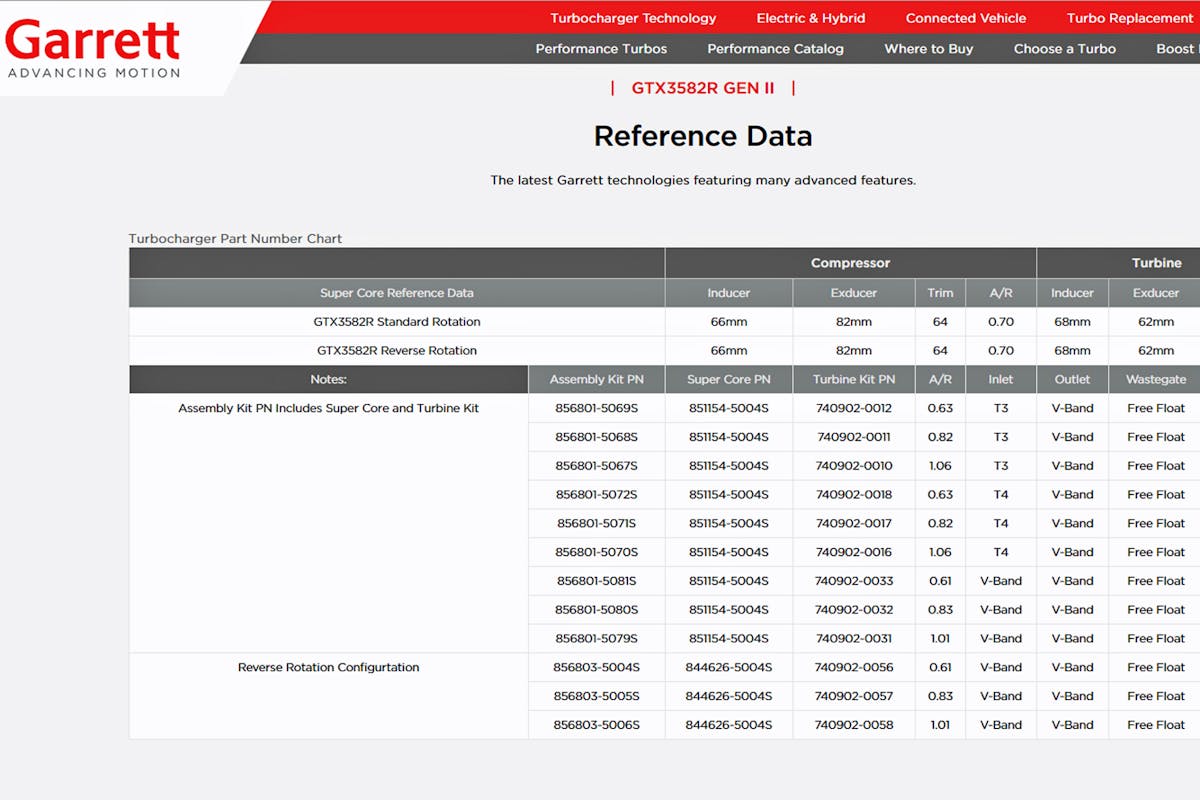Click the GTX3582R Standard Rotation row label
Screen dimensions: 1200x800
[x=397, y=322]
